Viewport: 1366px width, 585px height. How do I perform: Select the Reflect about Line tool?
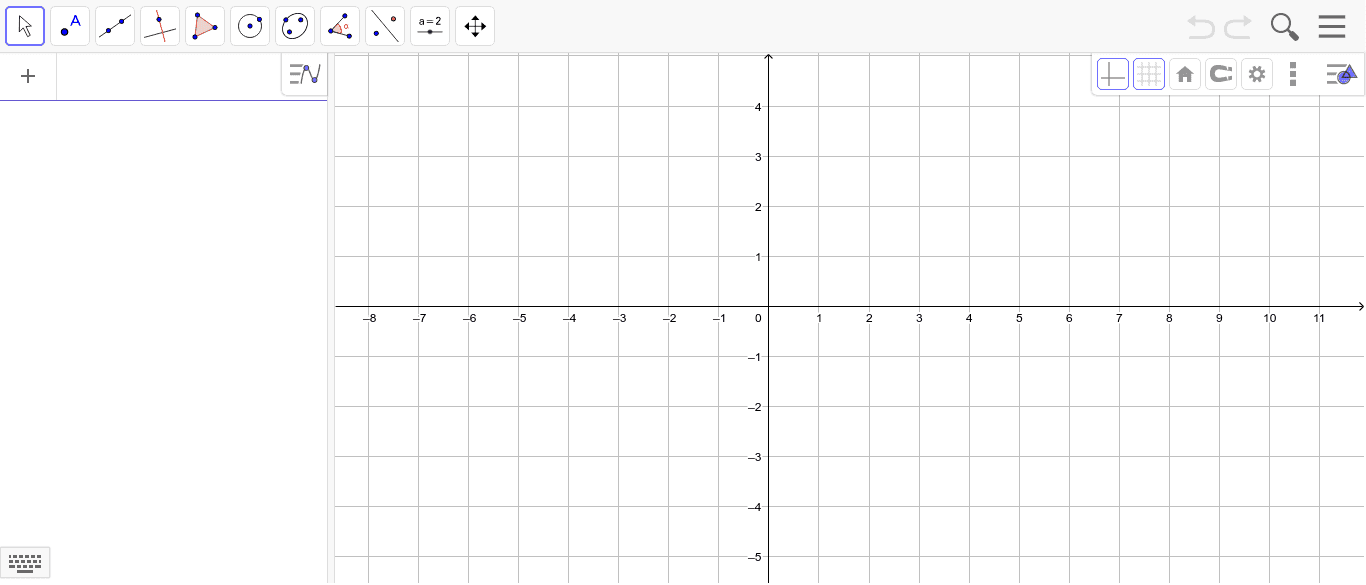(x=385, y=26)
